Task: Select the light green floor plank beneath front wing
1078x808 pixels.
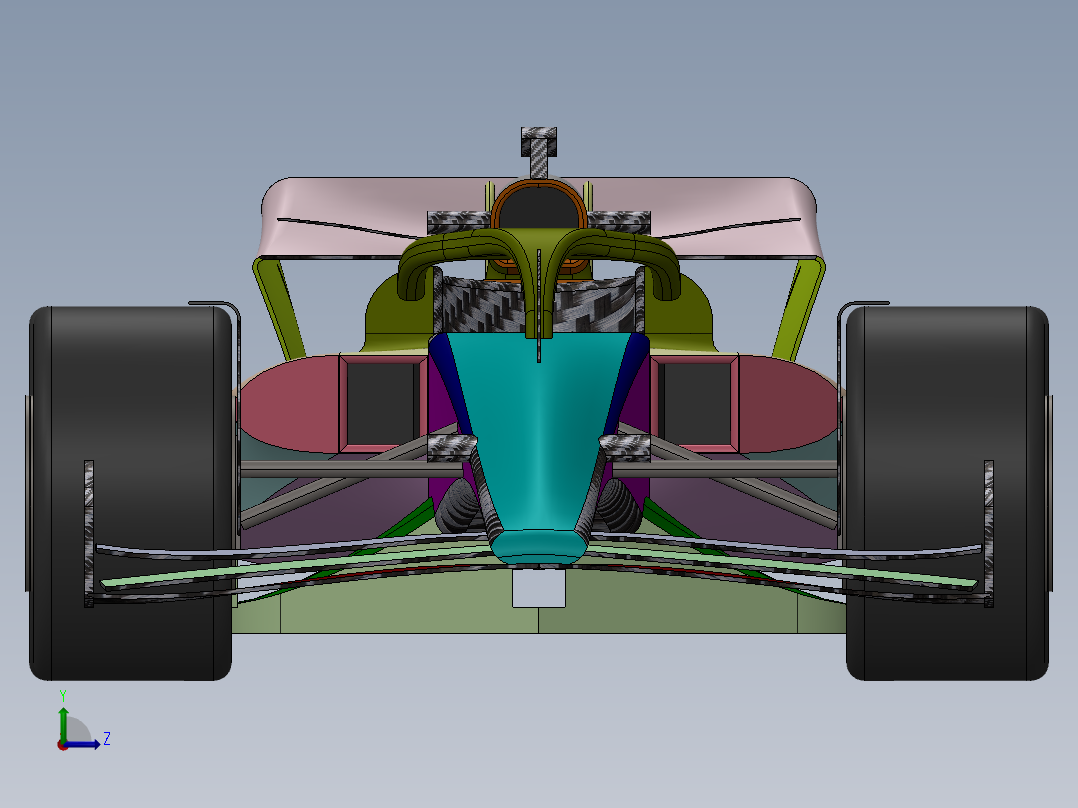Action: (x=538, y=602)
